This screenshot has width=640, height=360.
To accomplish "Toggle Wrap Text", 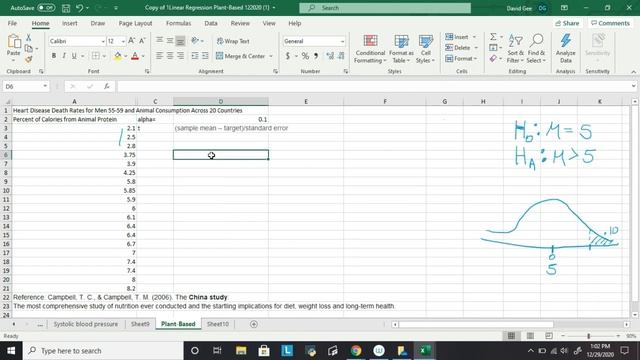I will pos(233,41).
